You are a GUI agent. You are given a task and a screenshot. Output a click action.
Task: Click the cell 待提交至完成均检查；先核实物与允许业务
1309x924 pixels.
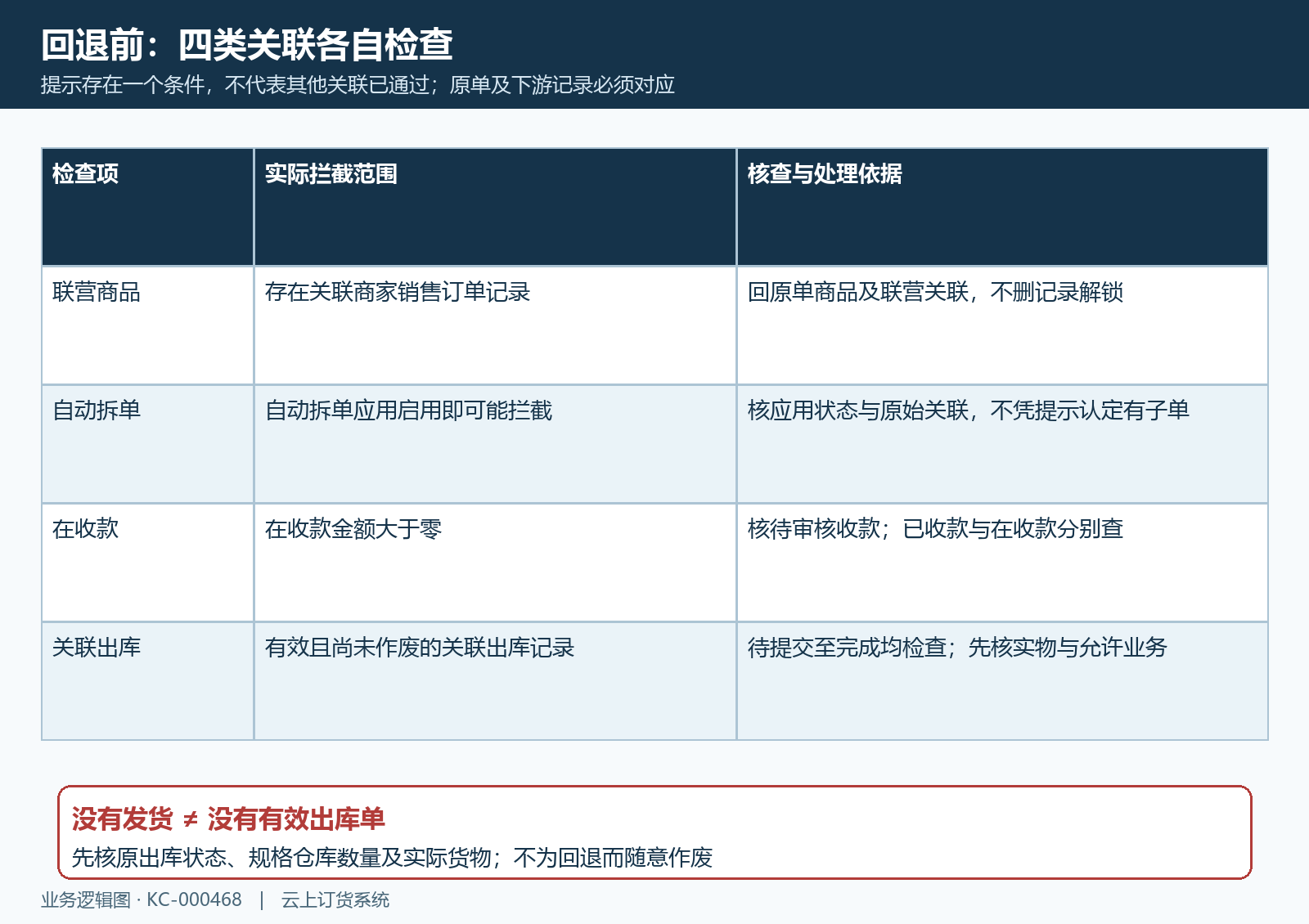tap(1002, 681)
